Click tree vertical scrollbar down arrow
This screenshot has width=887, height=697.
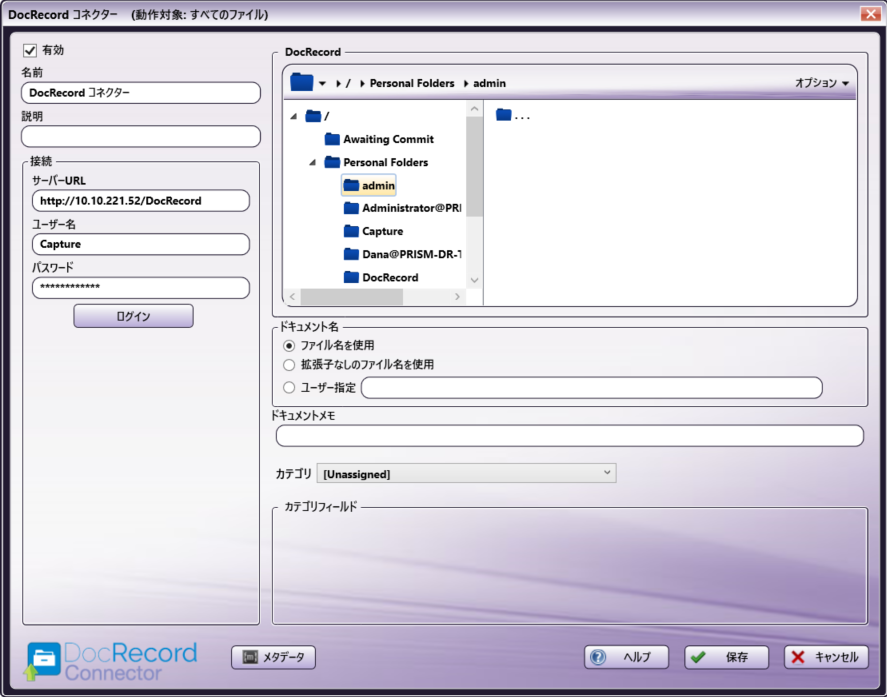[475, 280]
